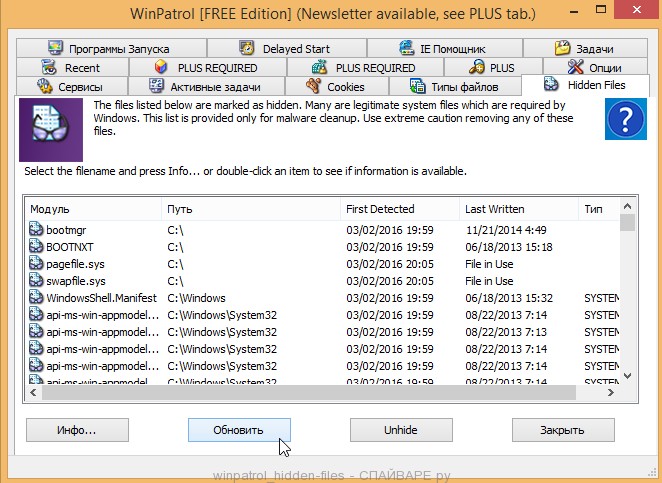Click the horizontal scrollbar right arrow
Screen dimensions: 662x483
610,392
